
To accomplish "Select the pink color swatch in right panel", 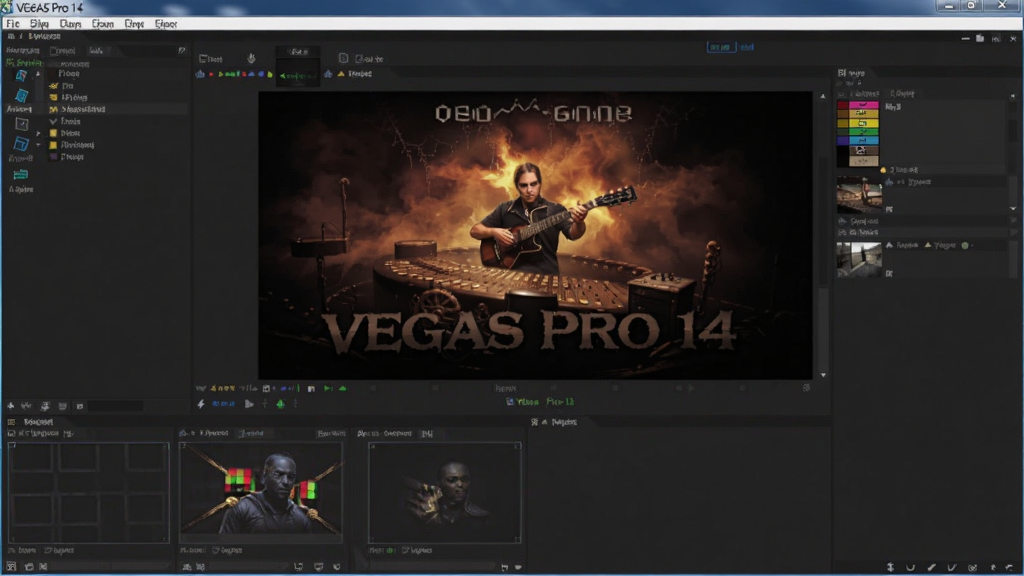I will [x=863, y=104].
